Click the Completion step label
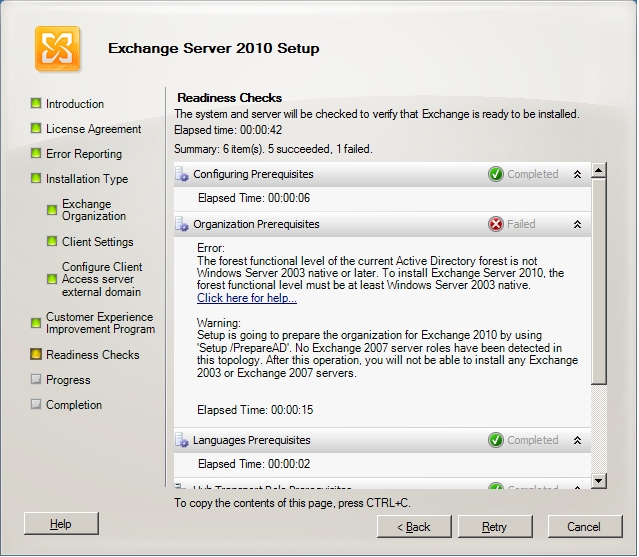This screenshot has height=557, width=639. click(x=74, y=405)
